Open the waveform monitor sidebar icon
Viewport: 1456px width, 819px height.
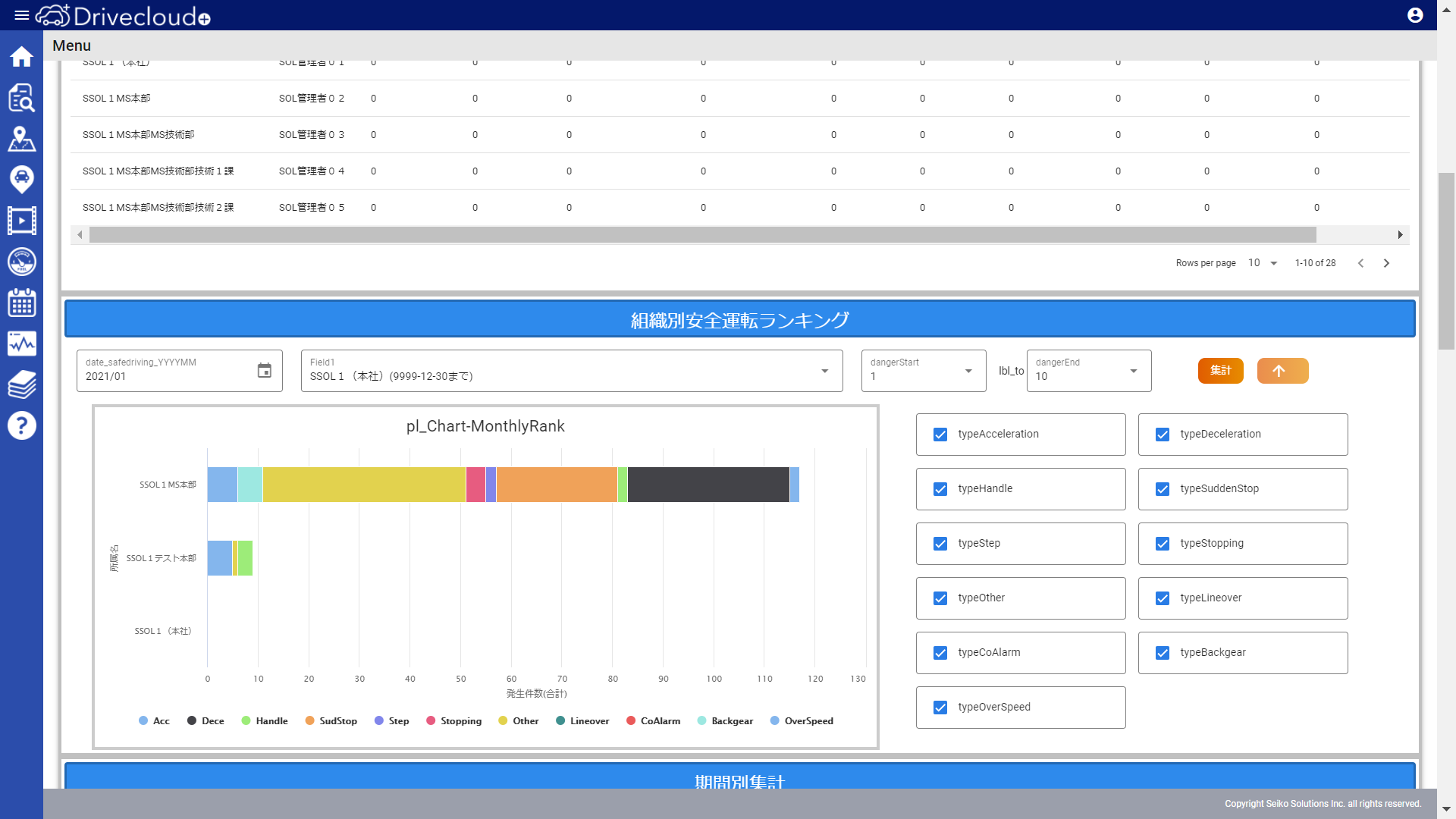[x=21, y=344]
